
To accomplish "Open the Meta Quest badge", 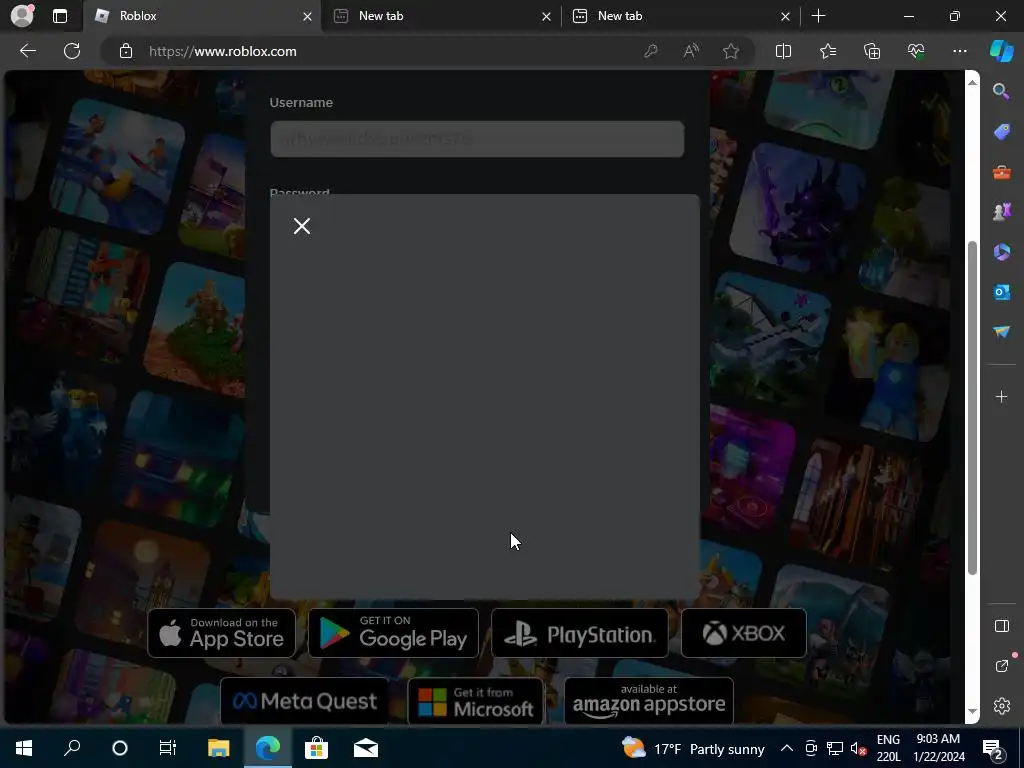I will (304, 701).
